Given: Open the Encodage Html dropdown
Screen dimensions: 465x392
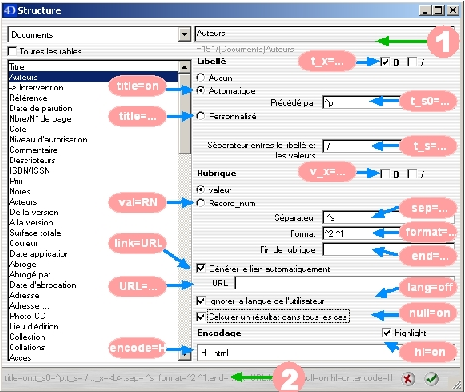Looking at the screenshot, I should click(325, 353).
